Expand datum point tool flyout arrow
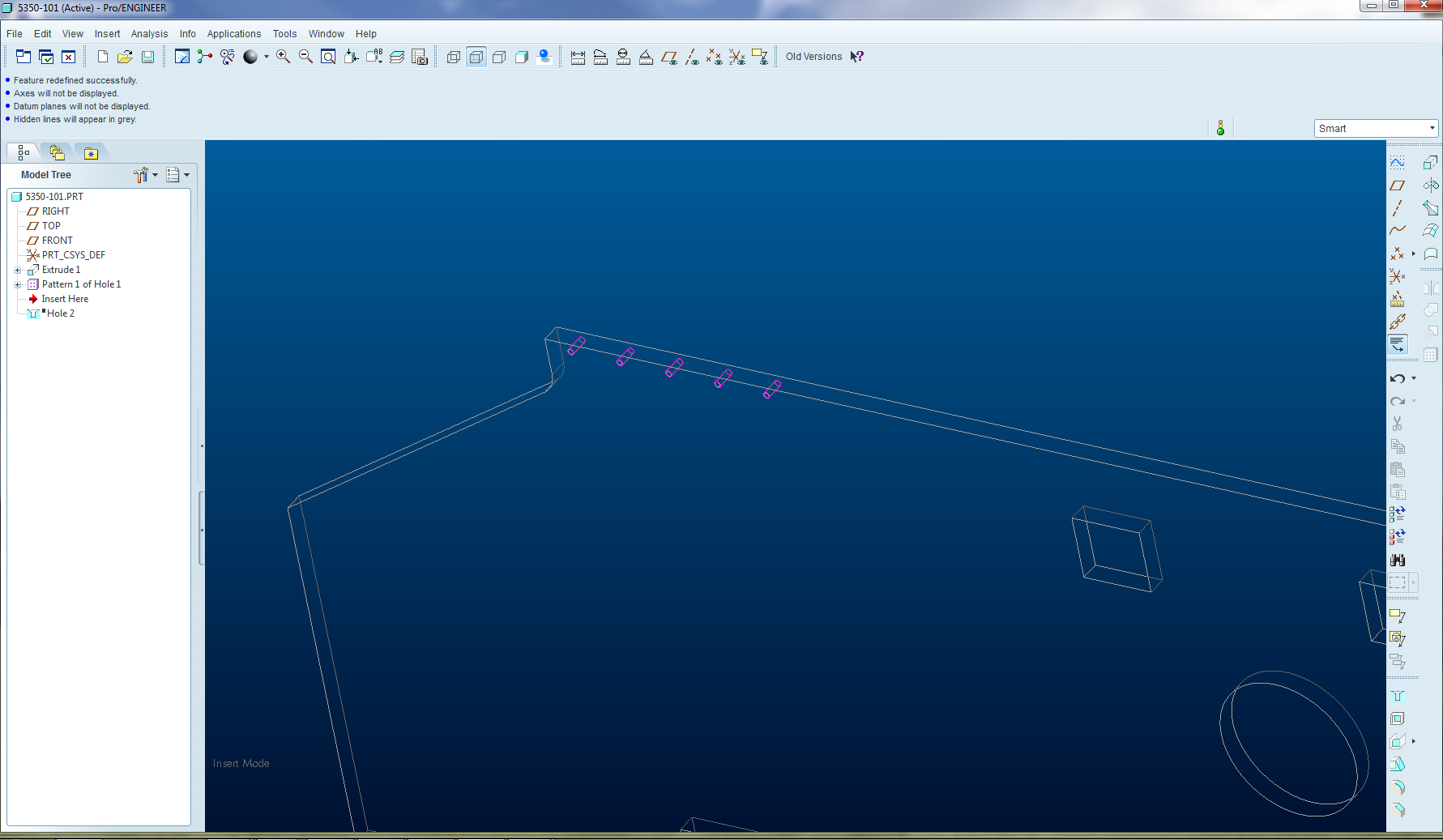The image size is (1443, 840). point(1414,254)
